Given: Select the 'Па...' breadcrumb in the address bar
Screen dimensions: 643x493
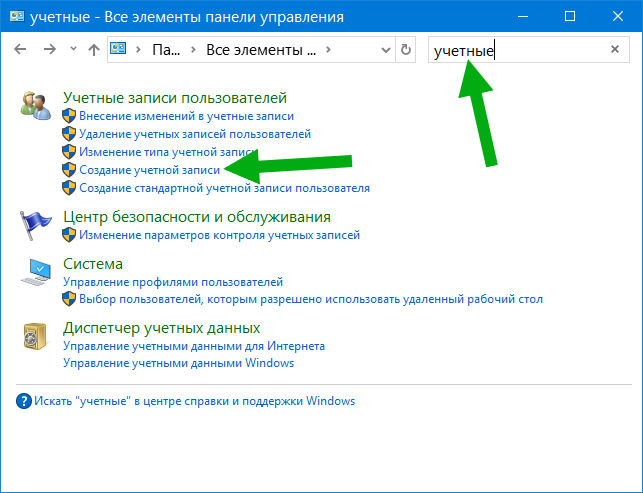Looking at the screenshot, I should [x=166, y=50].
